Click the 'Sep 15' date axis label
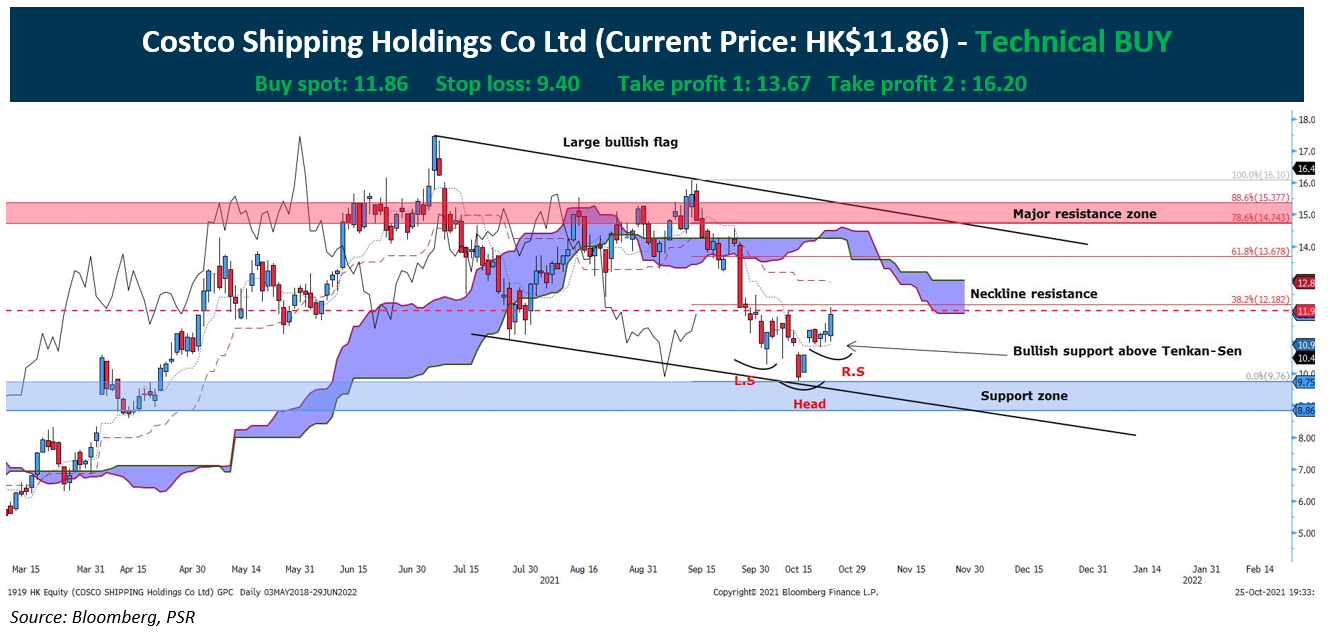The width and height of the screenshot is (1336, 634). coord(701,568)
